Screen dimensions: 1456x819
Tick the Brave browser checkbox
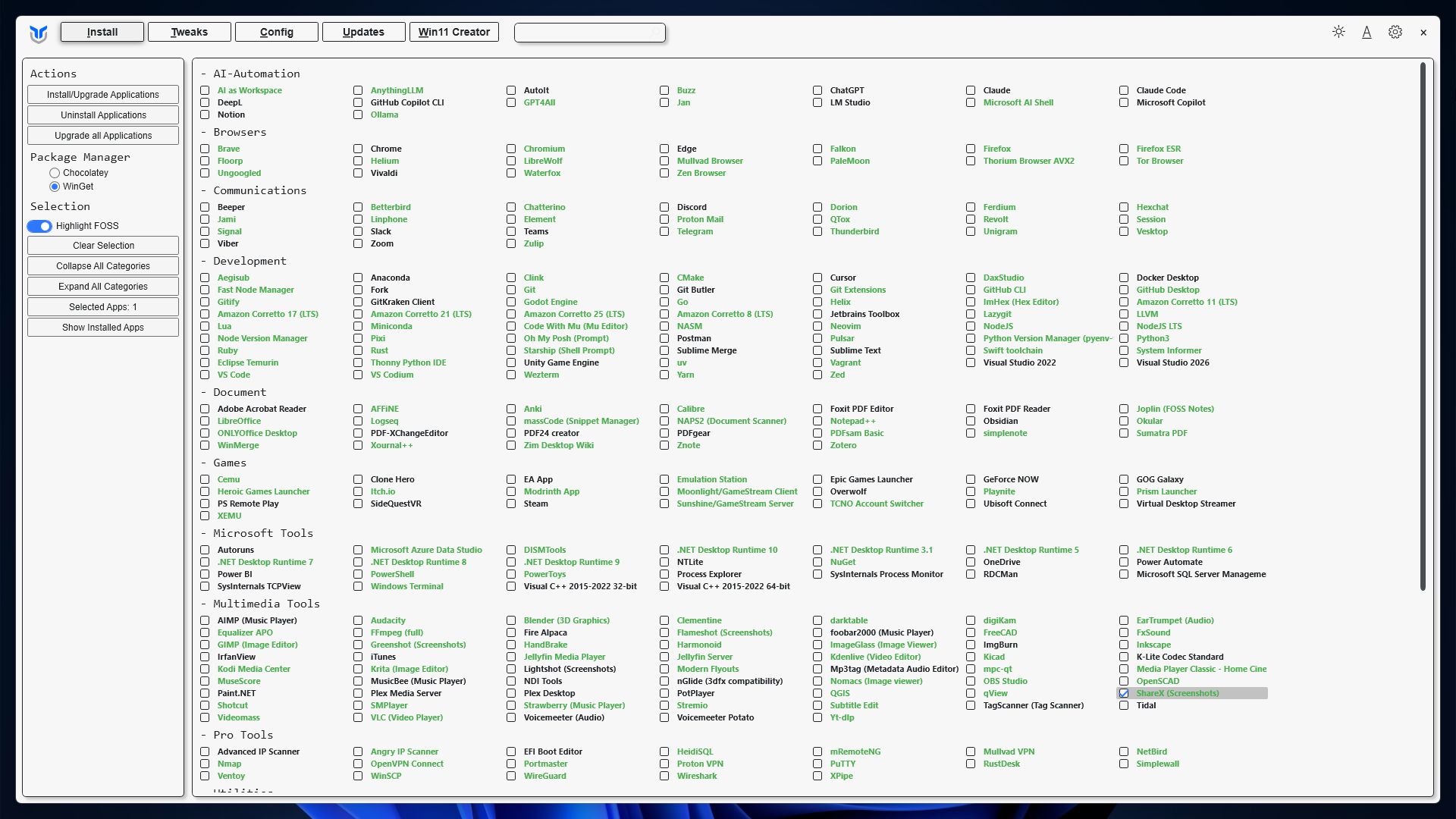click(205, 149)
